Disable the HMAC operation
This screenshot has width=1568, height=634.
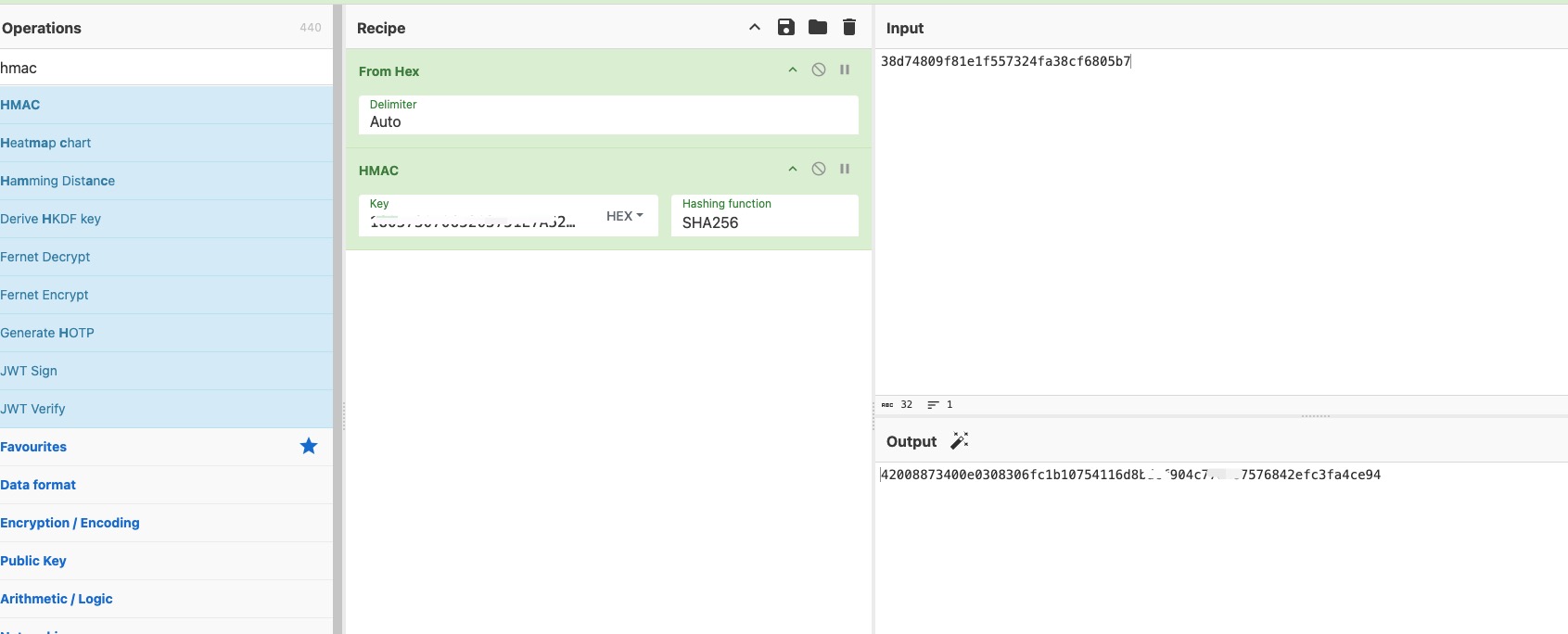click(819, 169)
